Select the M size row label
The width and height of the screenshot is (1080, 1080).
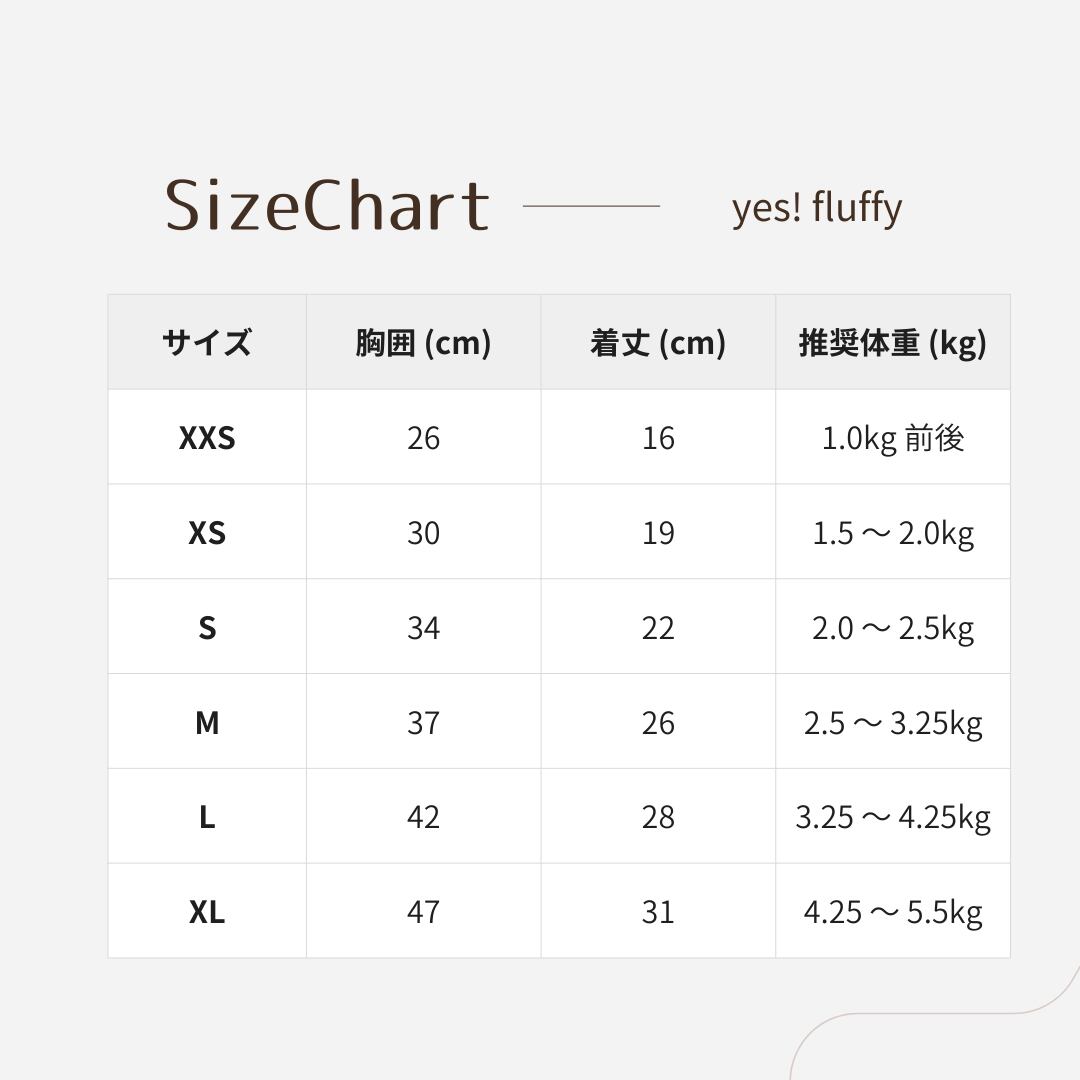coord(207,723)
